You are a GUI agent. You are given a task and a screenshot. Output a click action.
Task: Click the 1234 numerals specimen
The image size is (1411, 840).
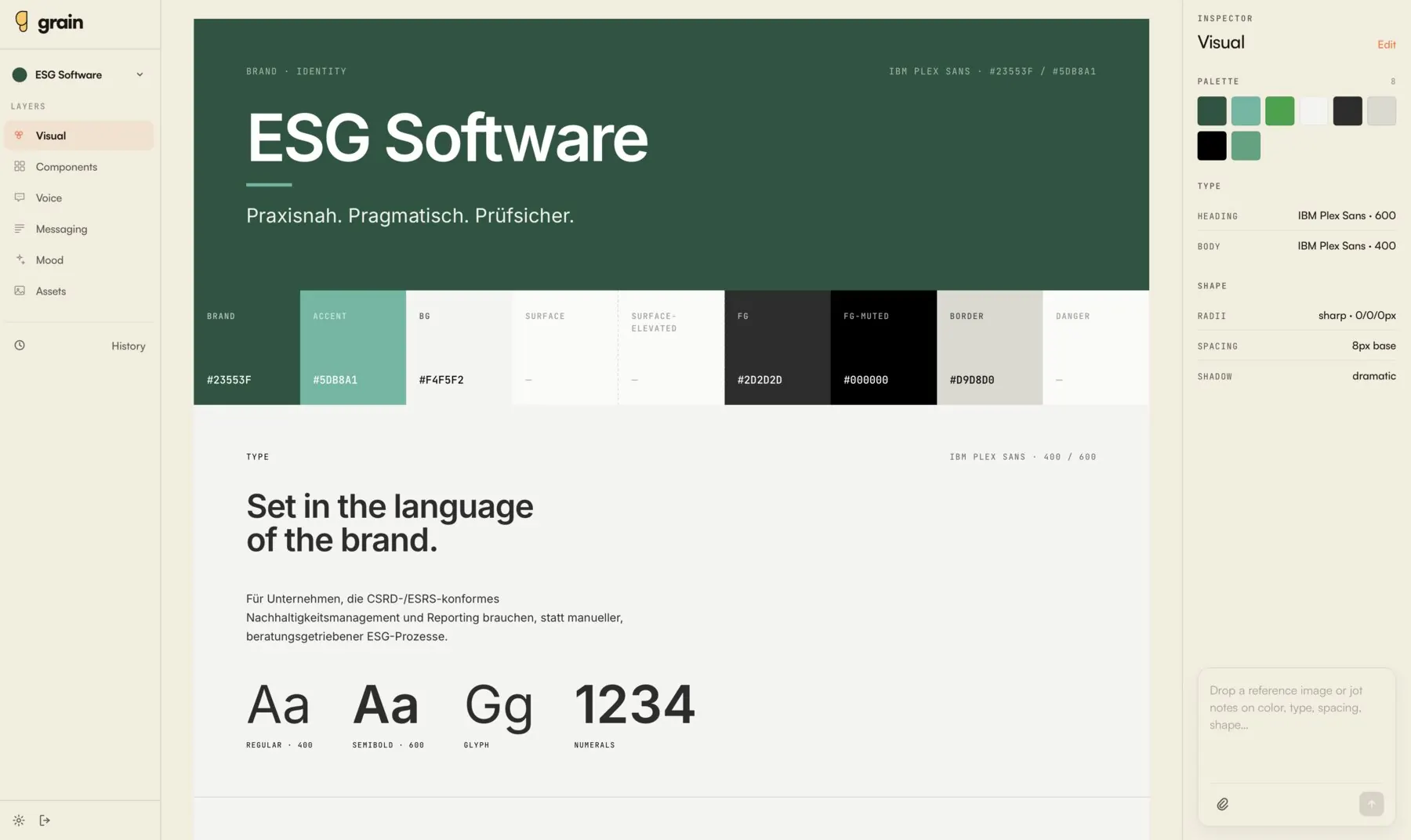click(634, 704)
